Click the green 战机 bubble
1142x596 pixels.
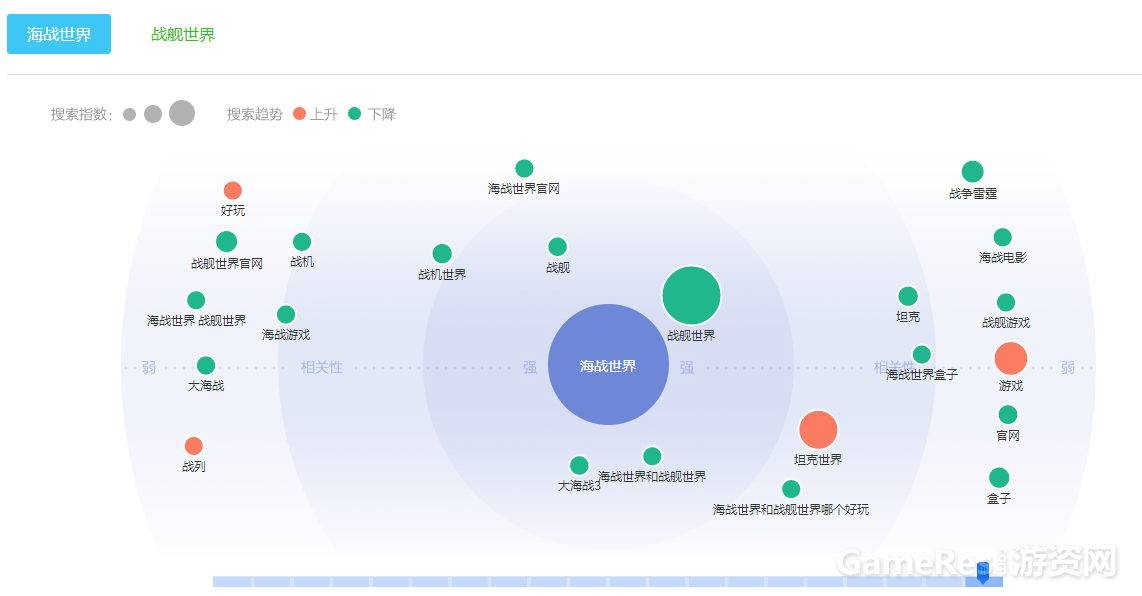(x=302, y=242)
